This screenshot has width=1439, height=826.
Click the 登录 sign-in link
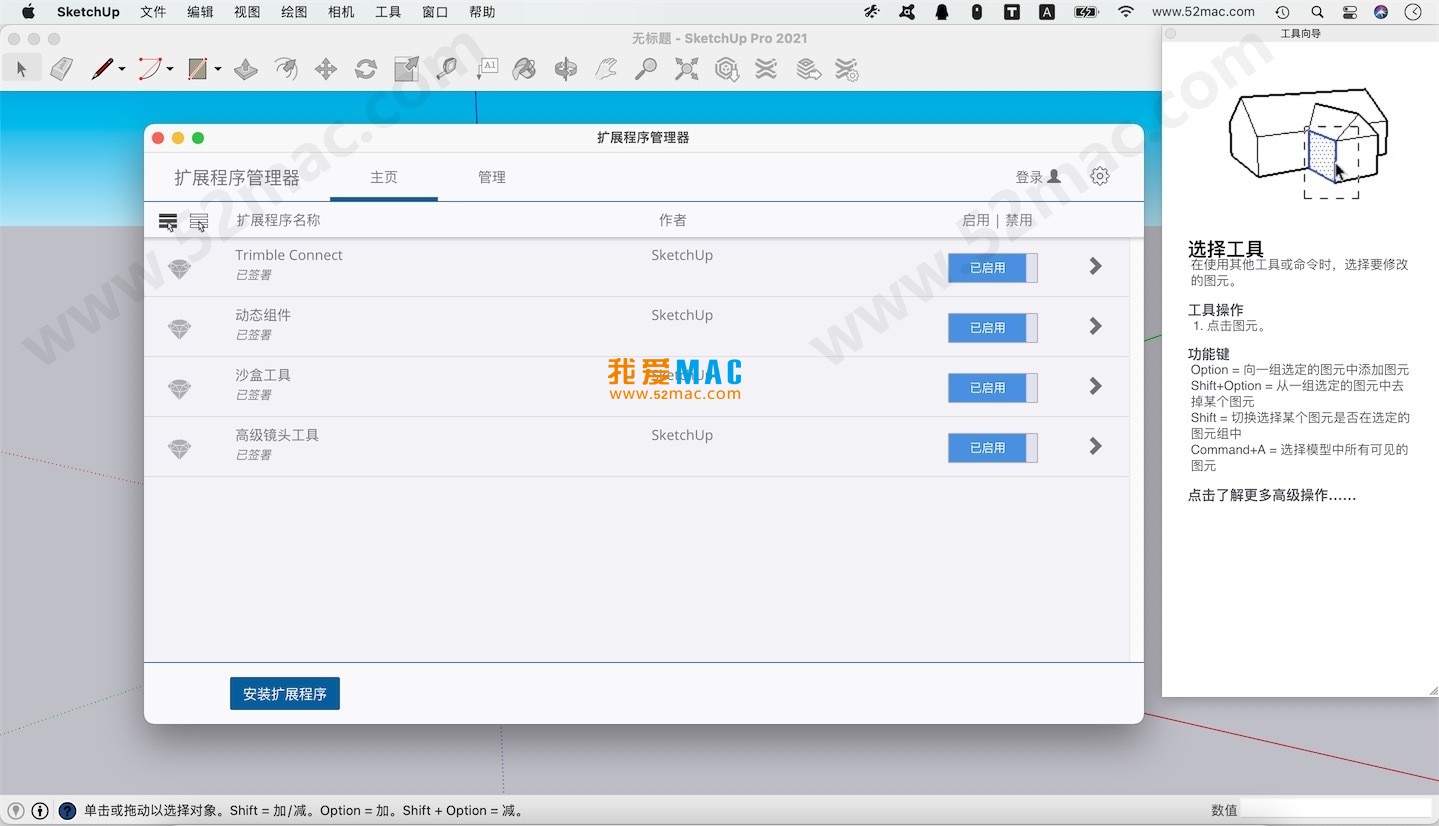[x=1038, y=177]
